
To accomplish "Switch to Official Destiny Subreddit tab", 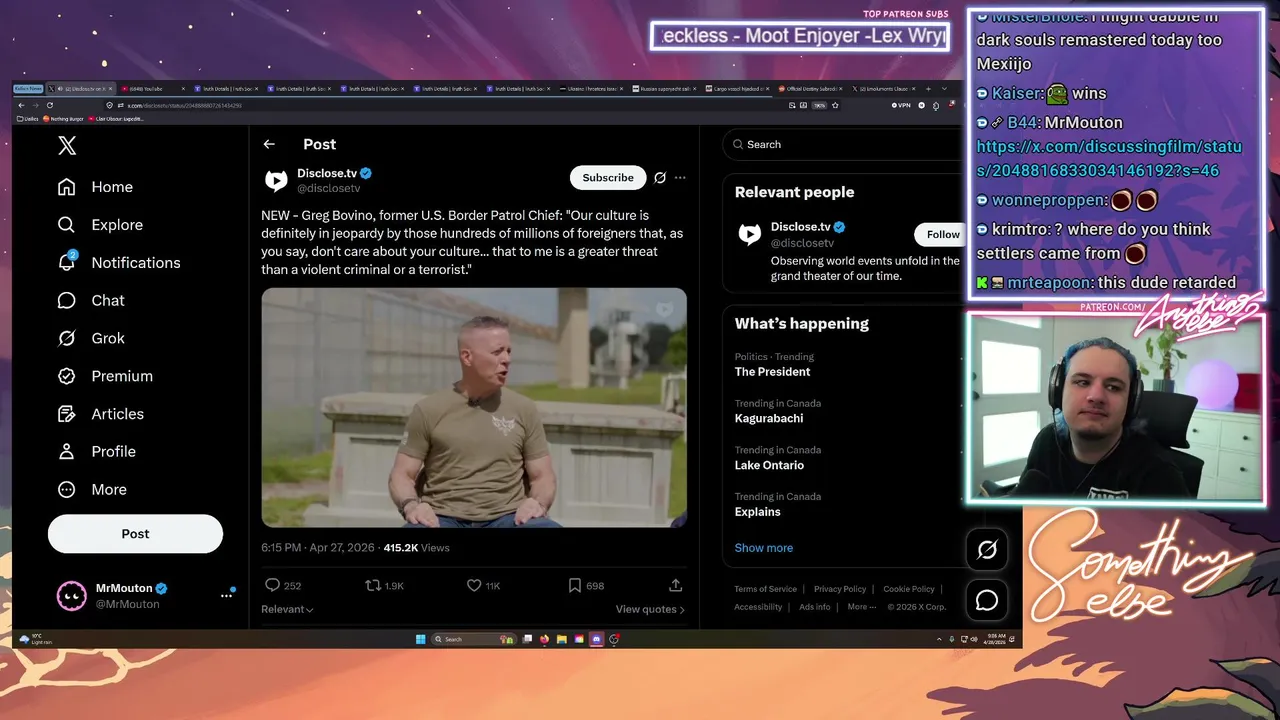I will point(810,89).
